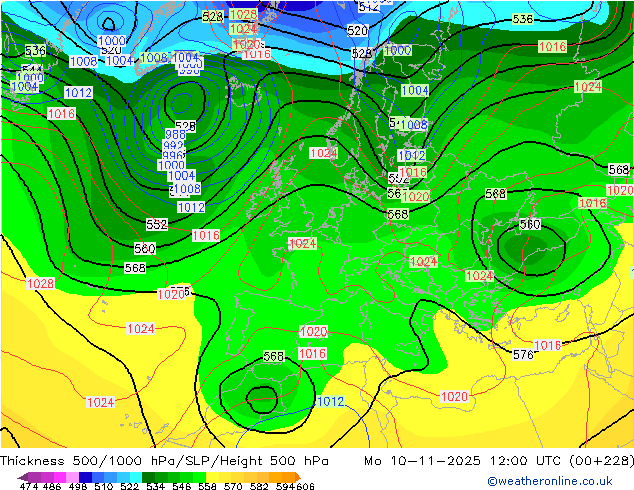The height and width of the screenshot is (490, 634).
Task: Click the date text 'Mo 10-11-2025 12:00 UTC'
Action: pyautogui.click(x=463, y=461)
